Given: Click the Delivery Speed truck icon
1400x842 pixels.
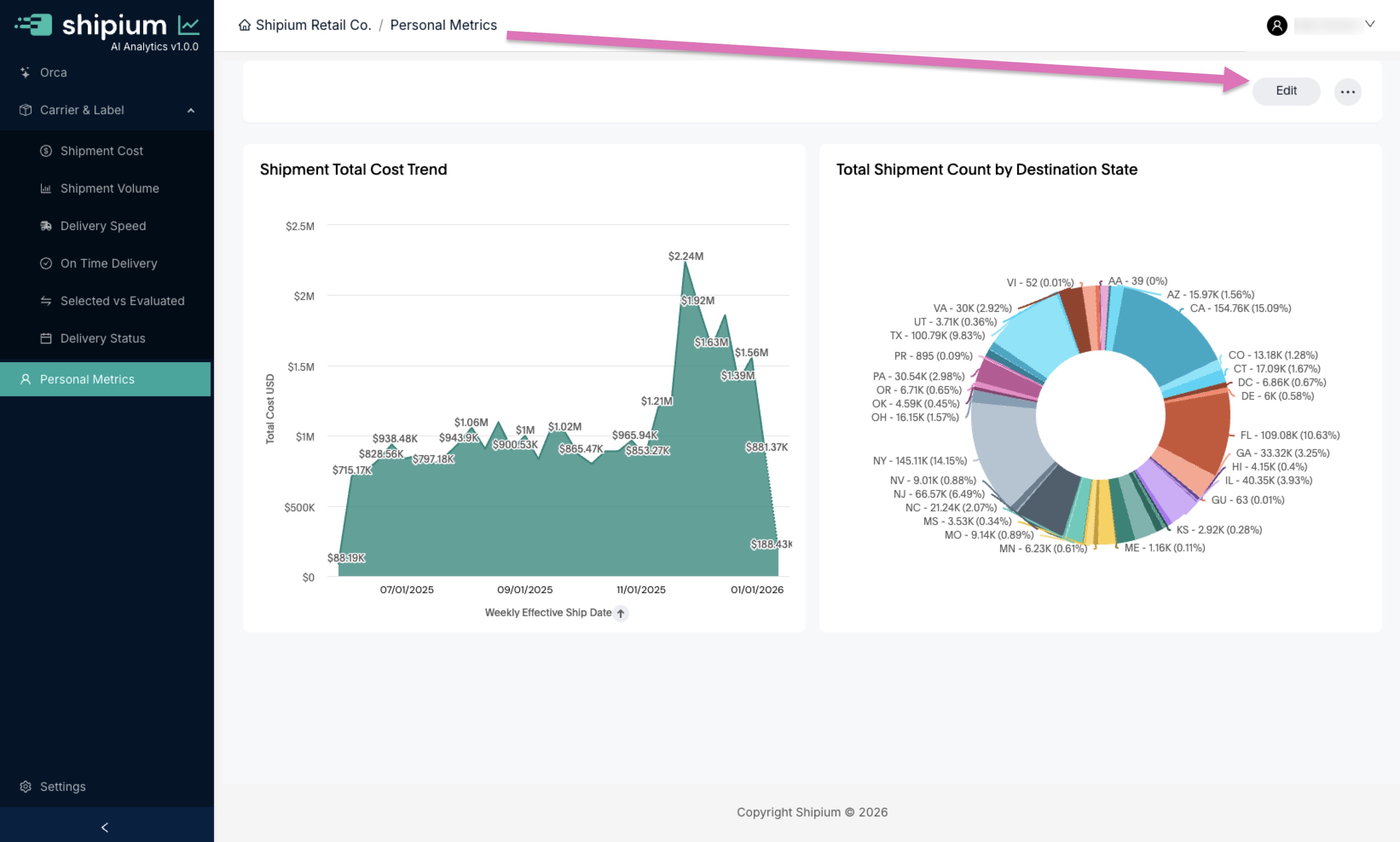Looking at the screenshot, I should (x=46, y=226).
